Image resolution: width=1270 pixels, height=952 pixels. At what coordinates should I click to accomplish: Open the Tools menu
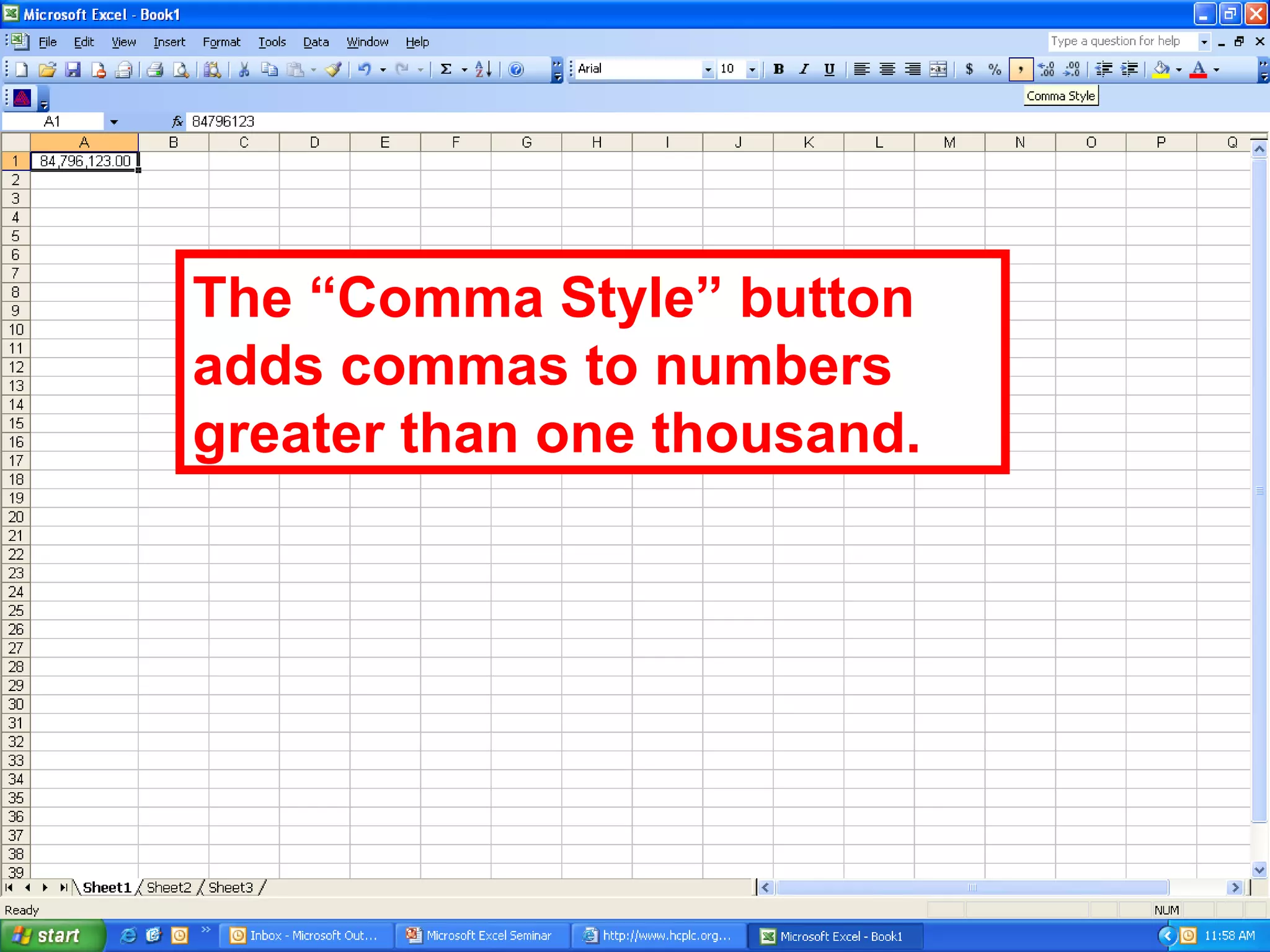272,42
